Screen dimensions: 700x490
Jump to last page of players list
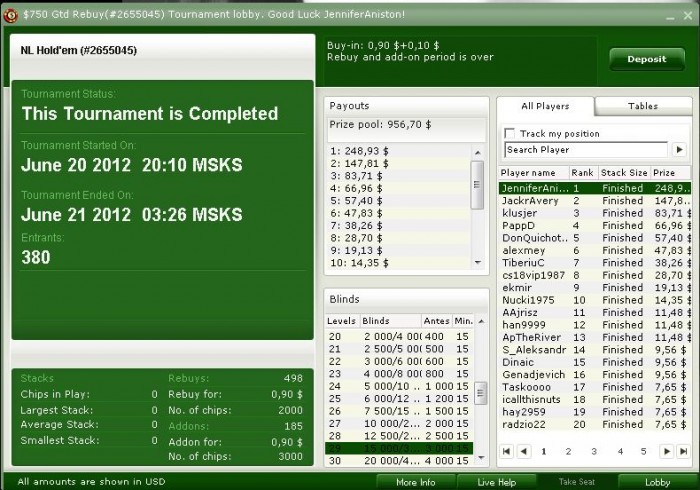(x=683, y=451)
